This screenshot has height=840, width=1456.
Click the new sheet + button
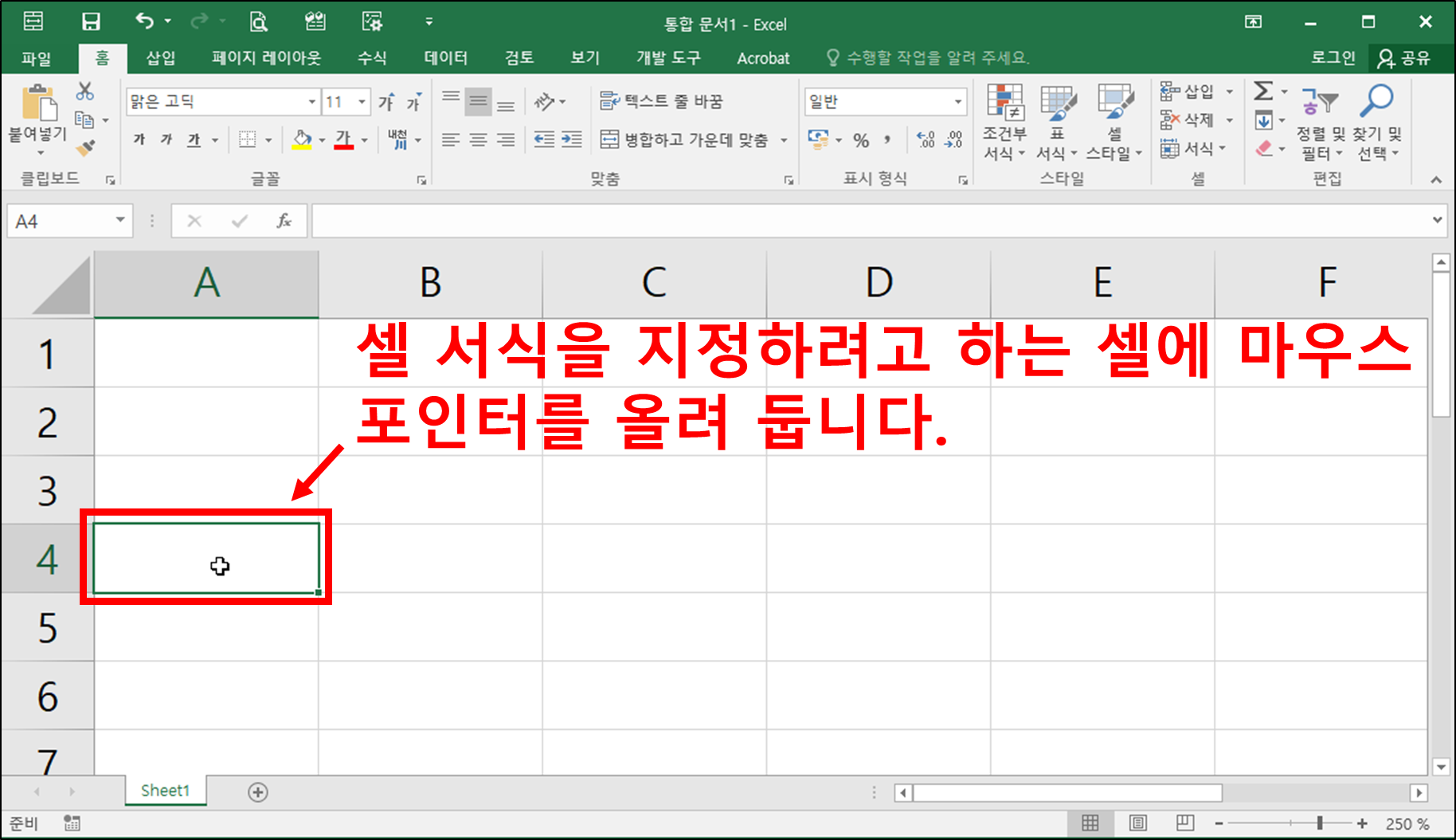256,791
